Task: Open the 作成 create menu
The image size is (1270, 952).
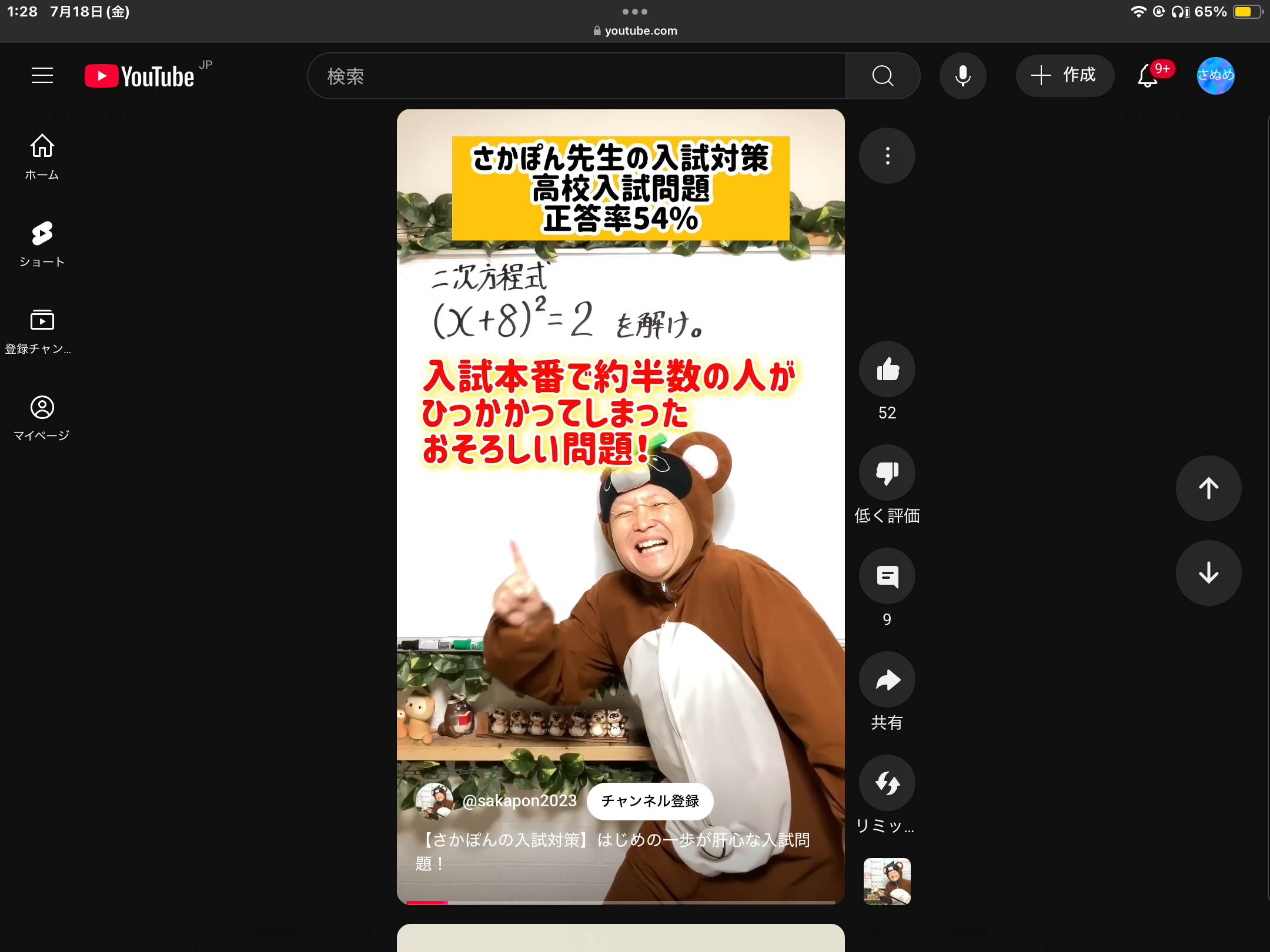Action: click(1064, 76)
